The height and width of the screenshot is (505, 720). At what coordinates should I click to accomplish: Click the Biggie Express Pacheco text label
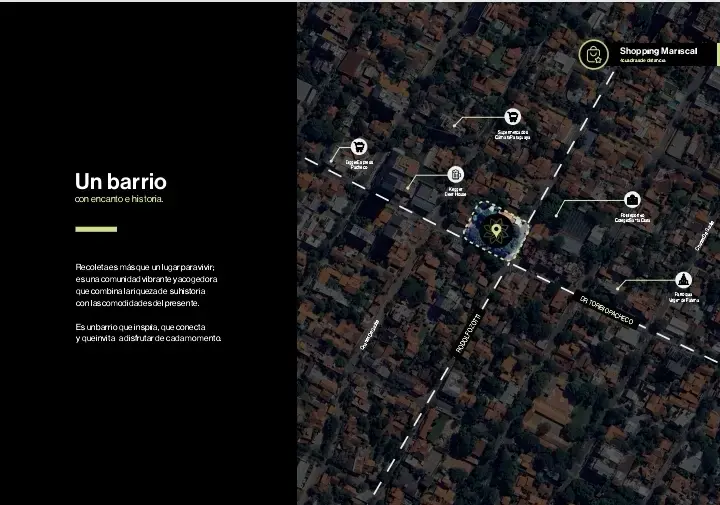[359, 164]
